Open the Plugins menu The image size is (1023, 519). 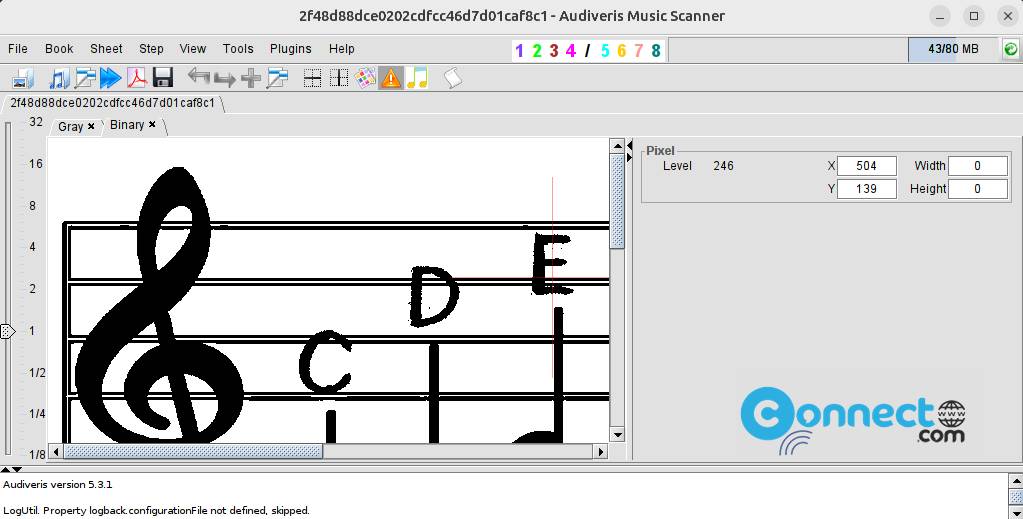click(x=290, y=49)
